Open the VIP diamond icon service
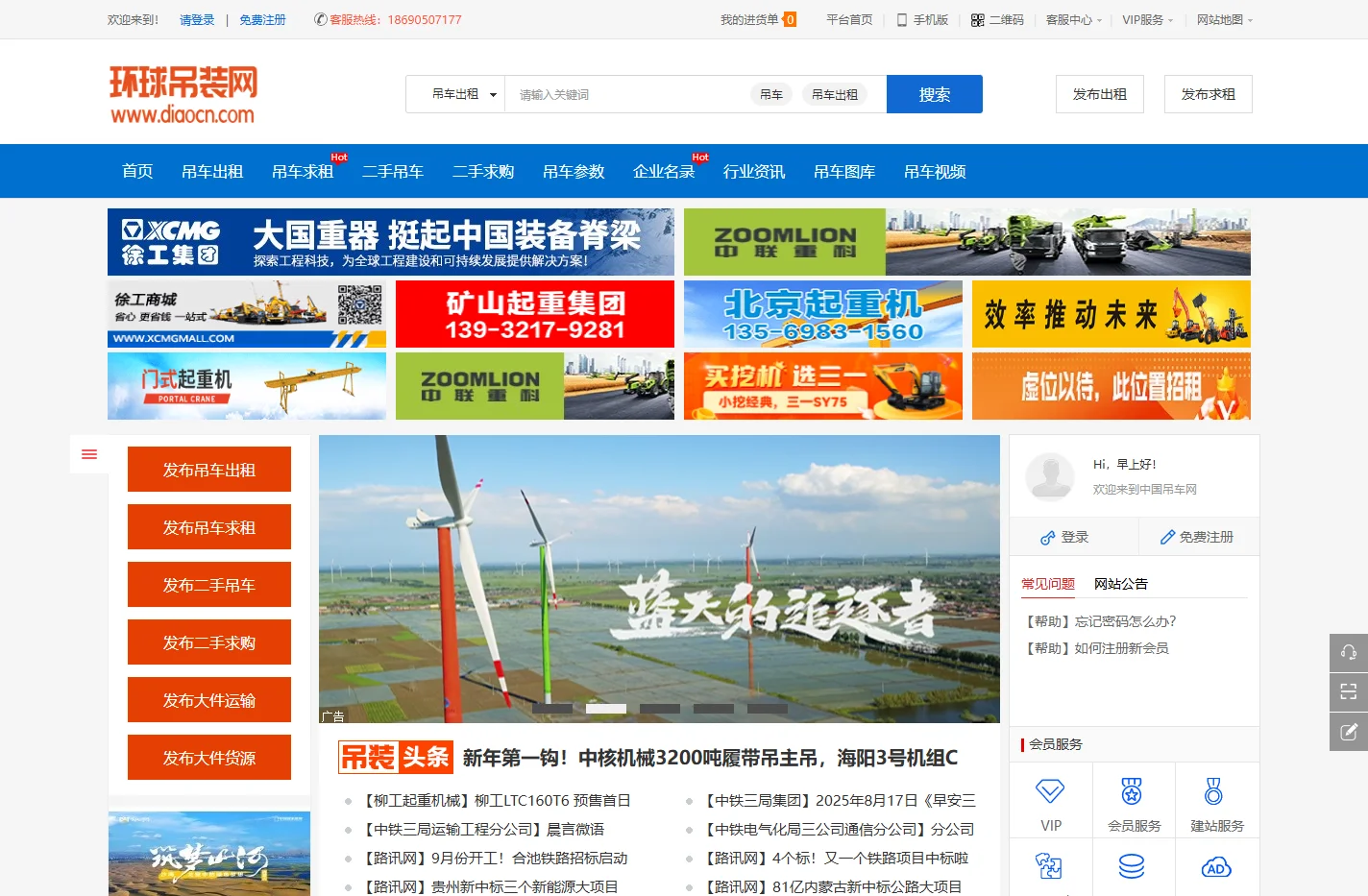The height and width of the screenshot is (896, 1368). tap(1050, 792)
